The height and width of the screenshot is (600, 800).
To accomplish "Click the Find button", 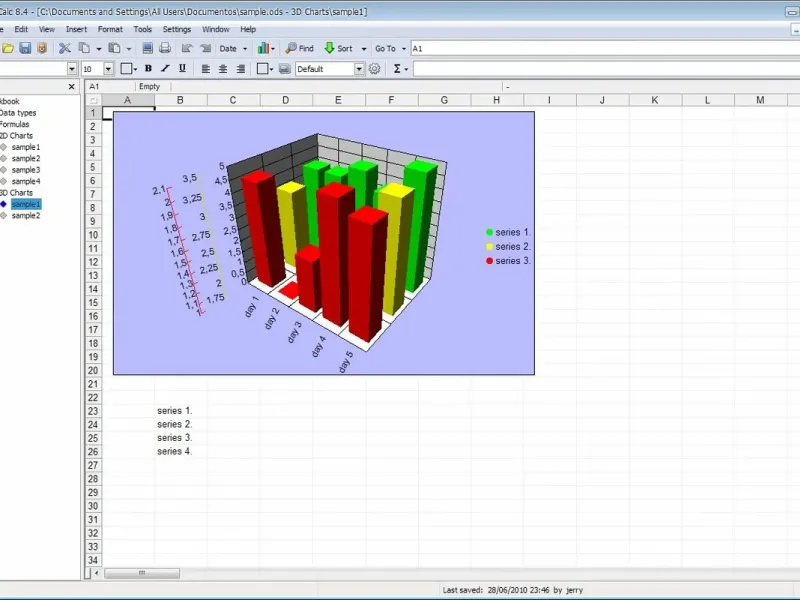I will (299, 48).
